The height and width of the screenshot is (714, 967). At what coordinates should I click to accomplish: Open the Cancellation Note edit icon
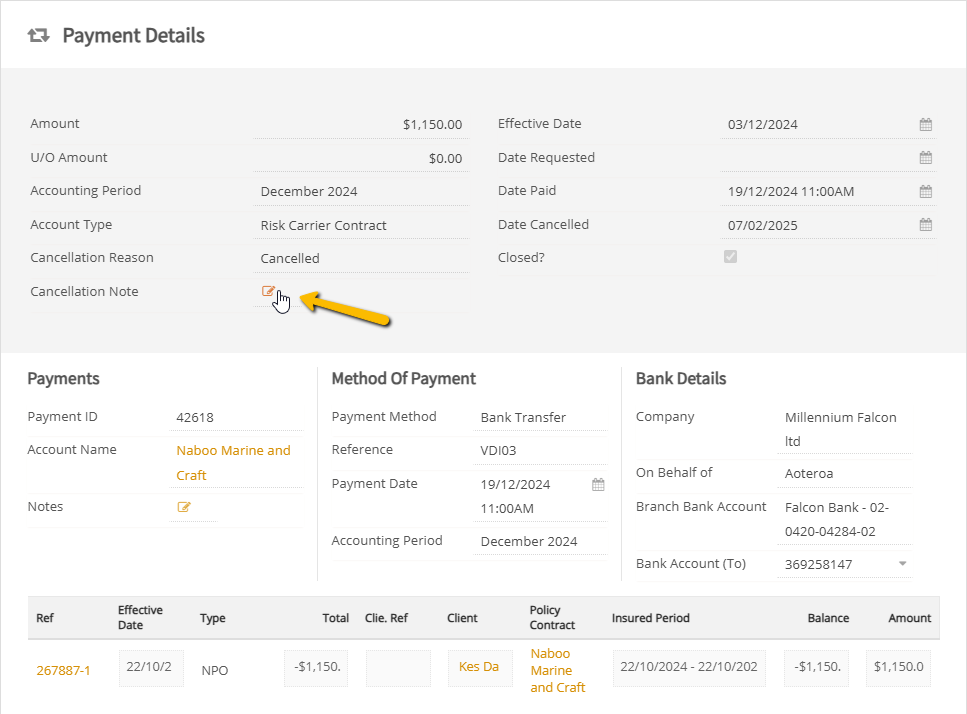268,291
